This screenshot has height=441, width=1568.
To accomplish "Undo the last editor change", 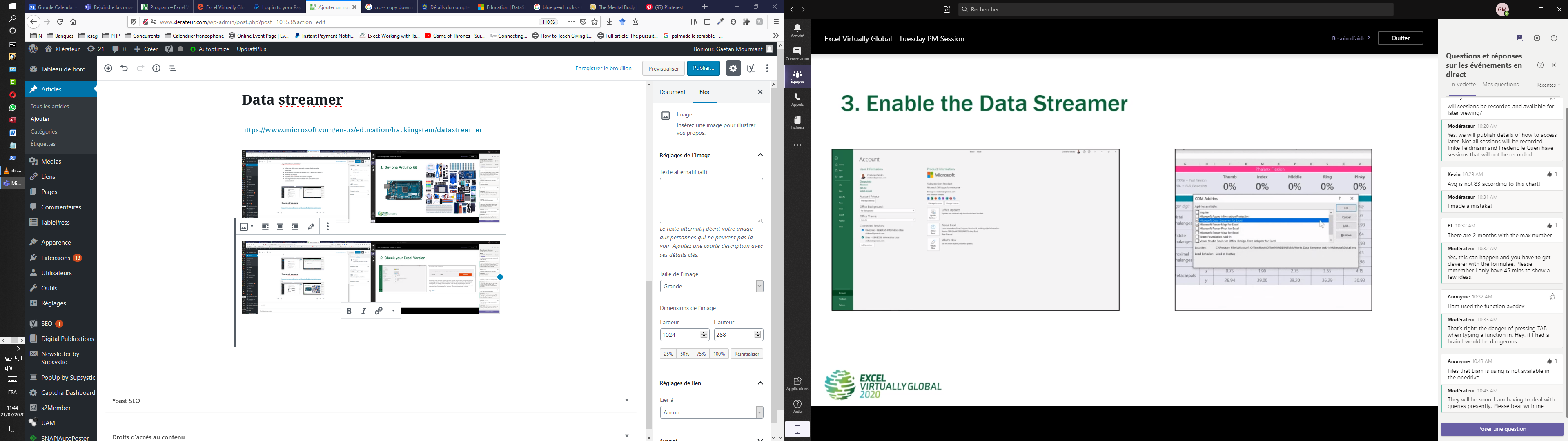I will click(124, 68).
